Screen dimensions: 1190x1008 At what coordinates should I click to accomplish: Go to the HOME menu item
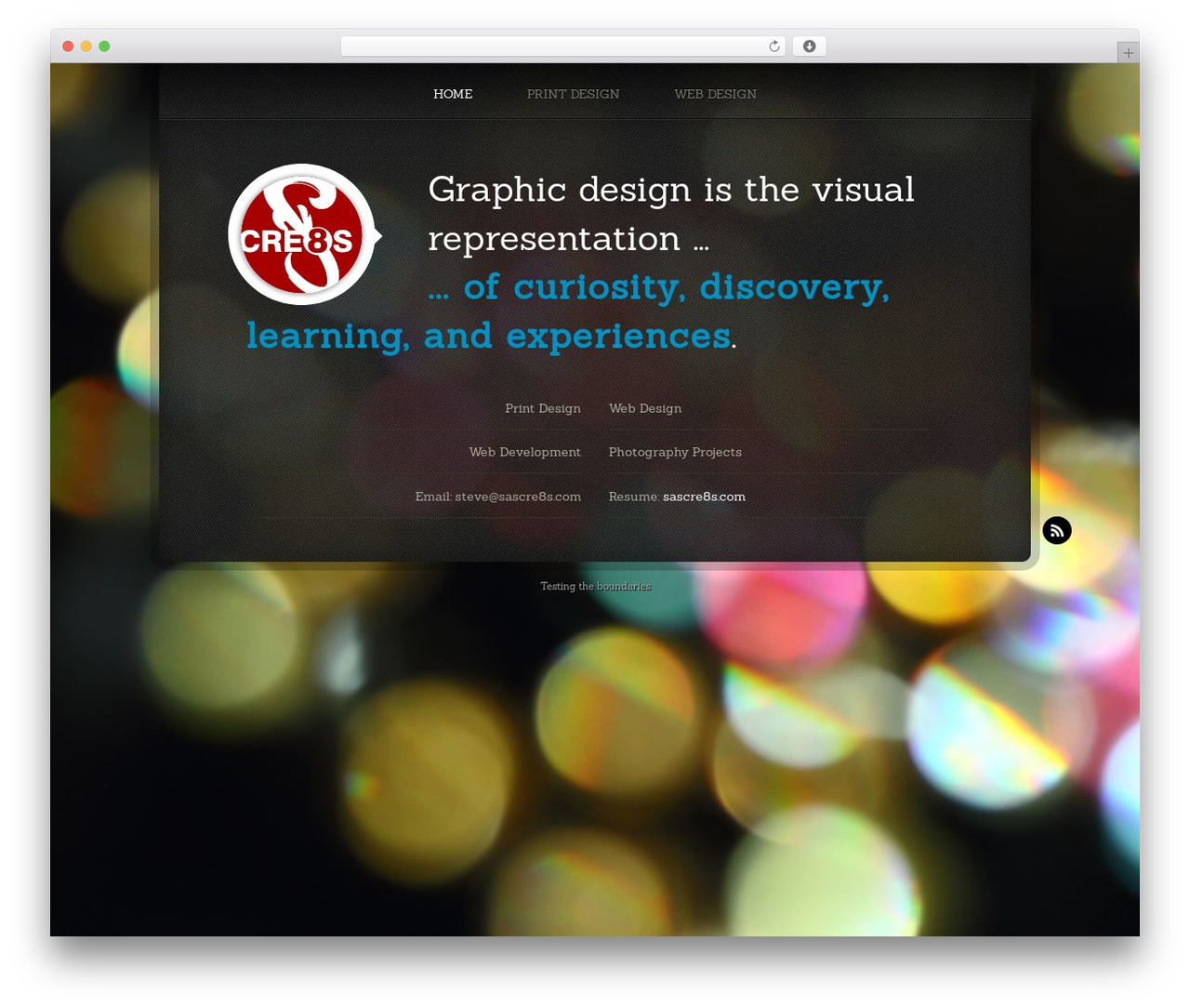pos(453,94)
